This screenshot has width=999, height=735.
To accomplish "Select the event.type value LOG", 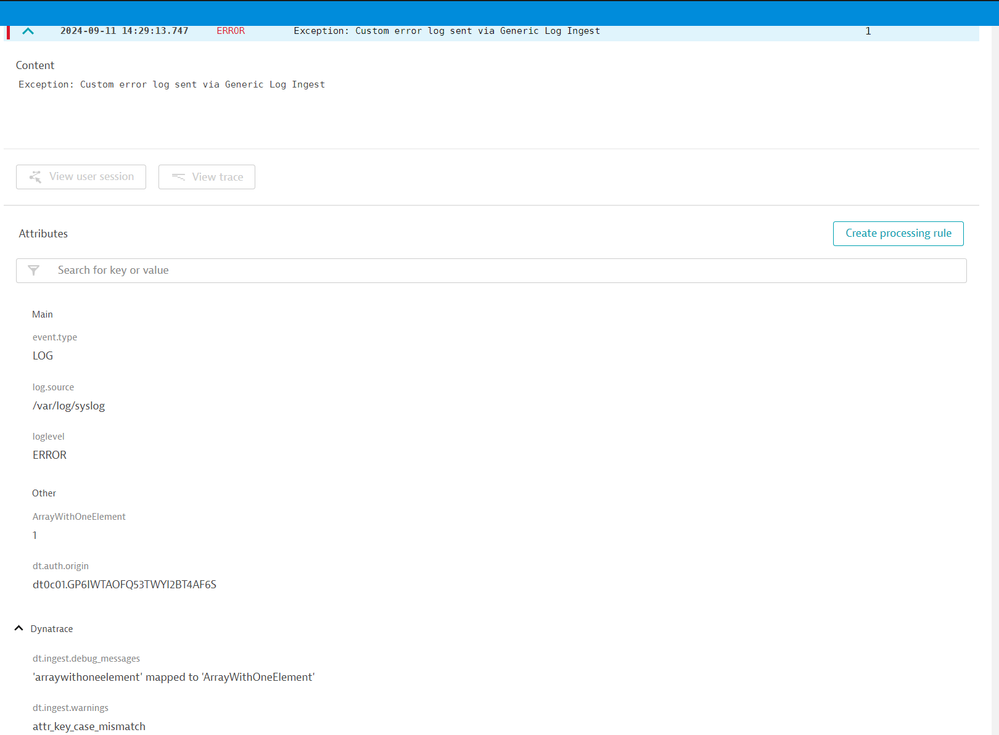I will click(43, 356).
